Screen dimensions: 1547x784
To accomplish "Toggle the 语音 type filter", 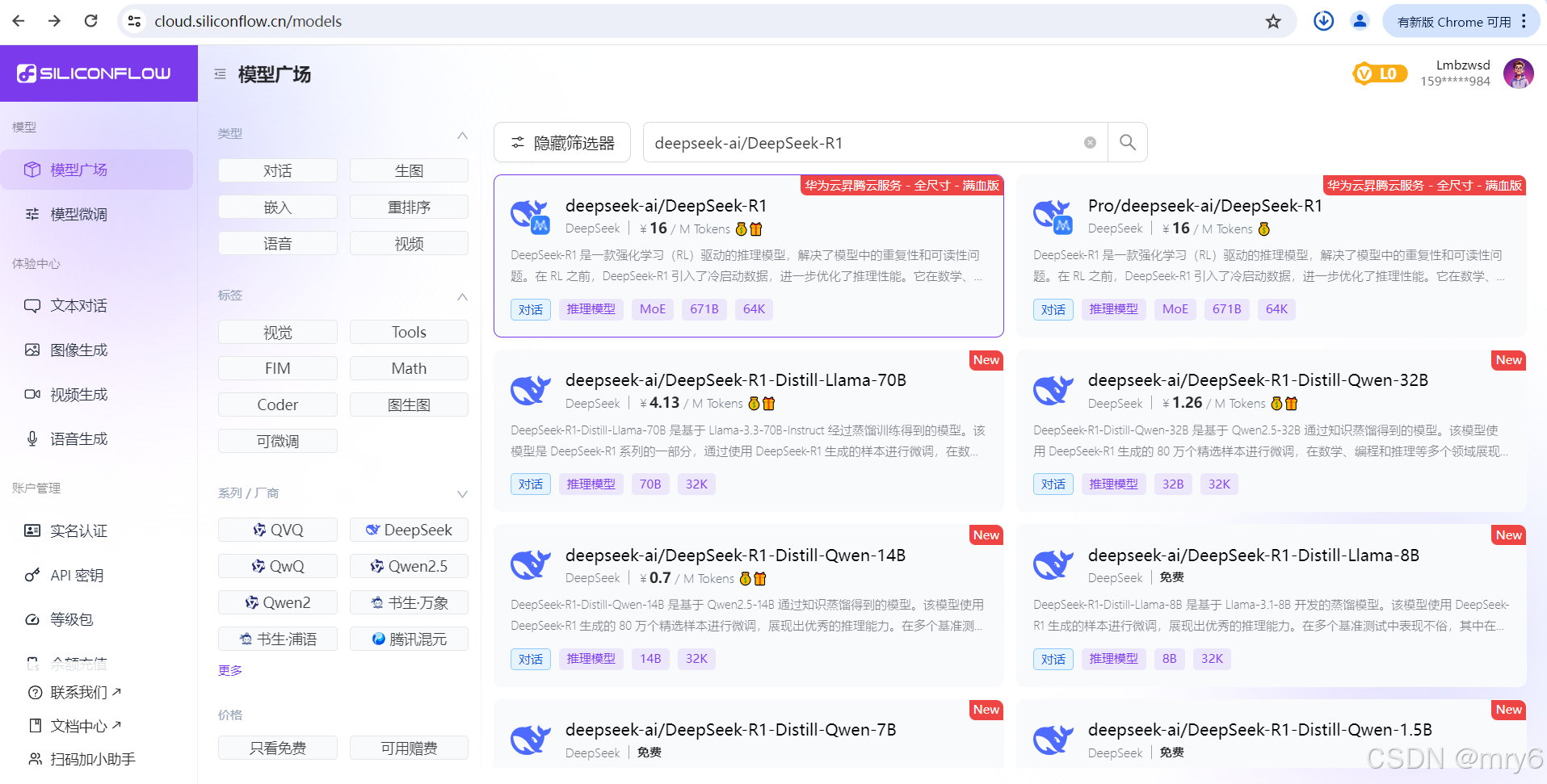I will coord(277,243).
